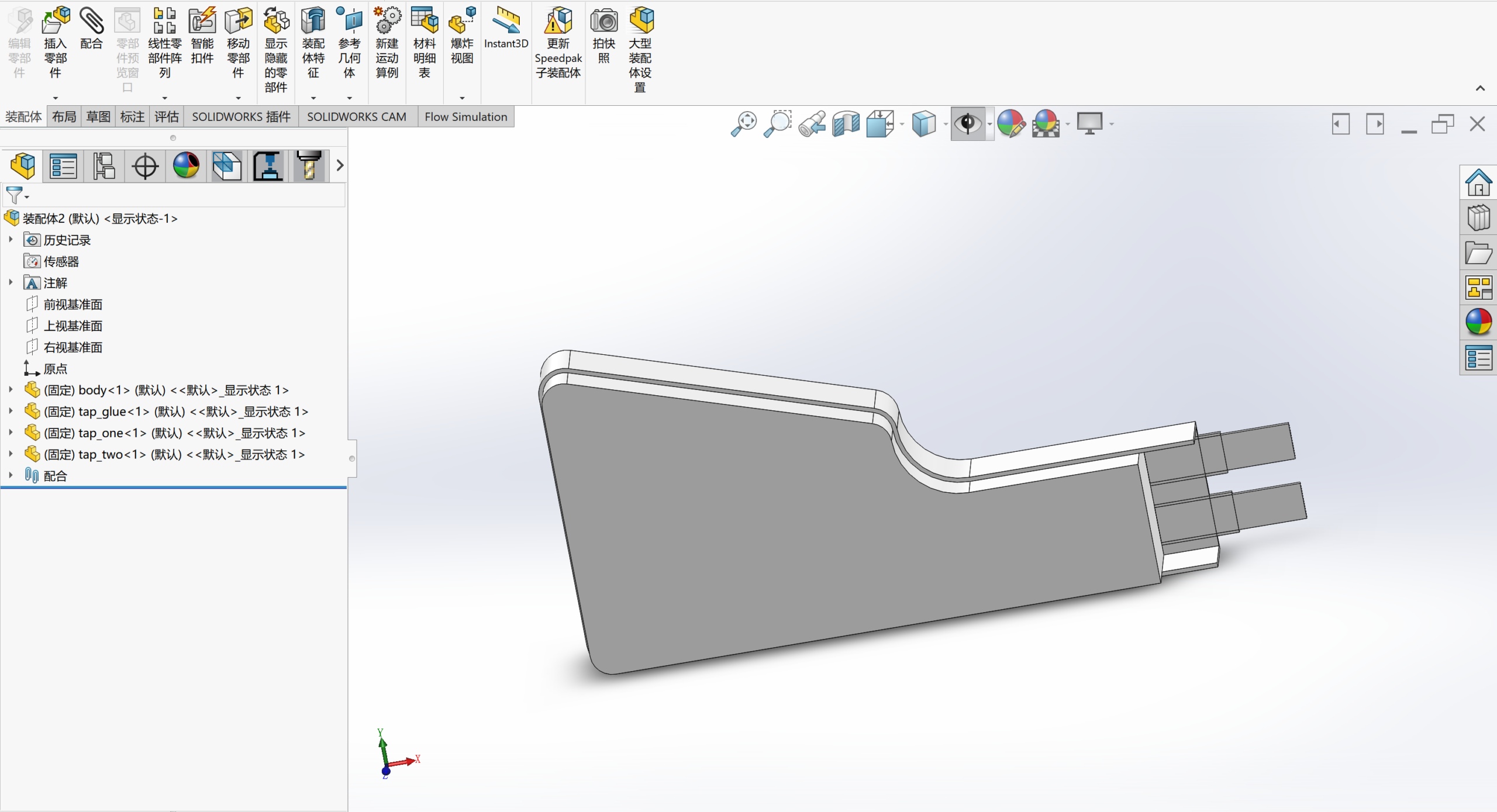Open Assembly Features (装配体特征) tool

point(313,20)
